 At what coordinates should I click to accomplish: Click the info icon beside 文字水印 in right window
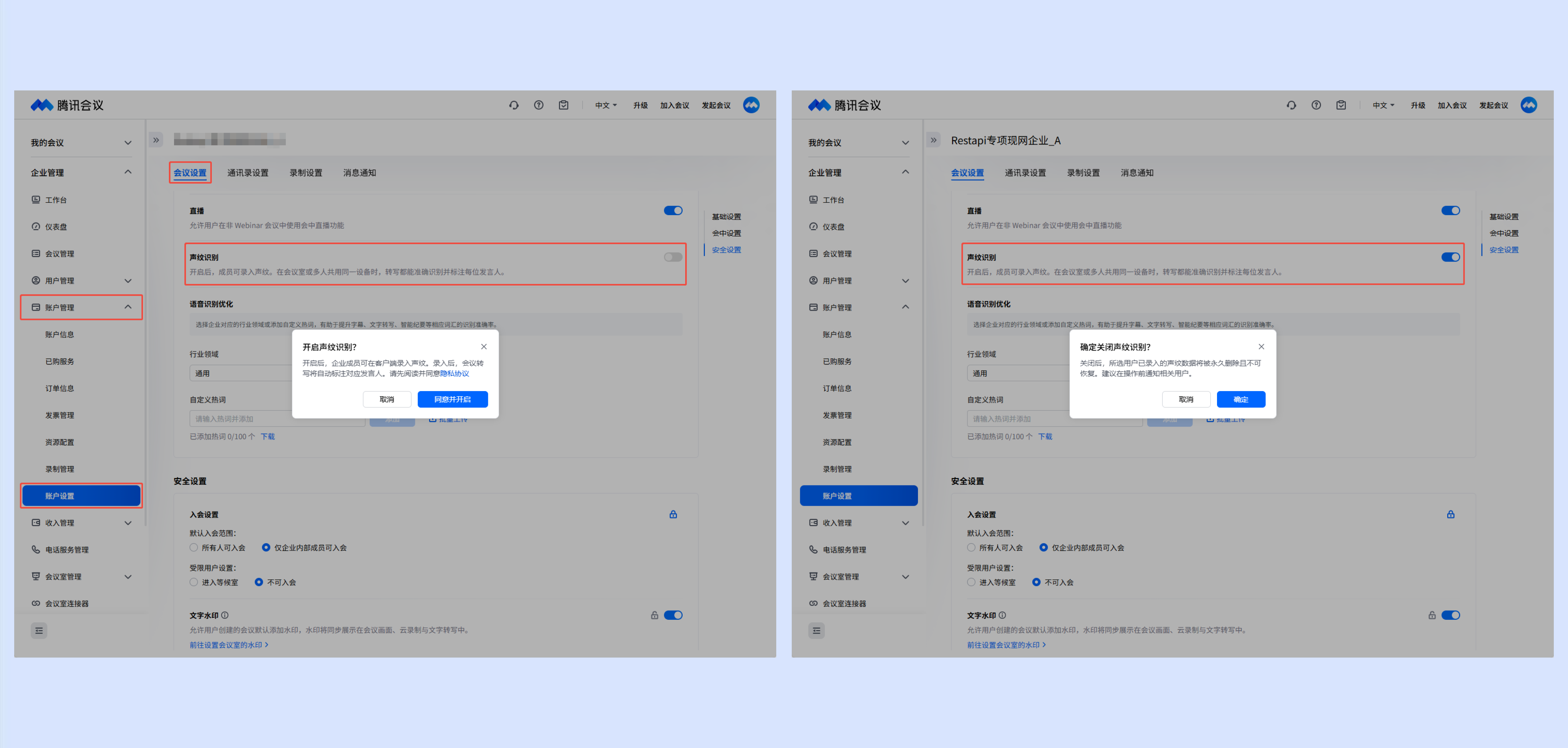tap(1002, 615)
